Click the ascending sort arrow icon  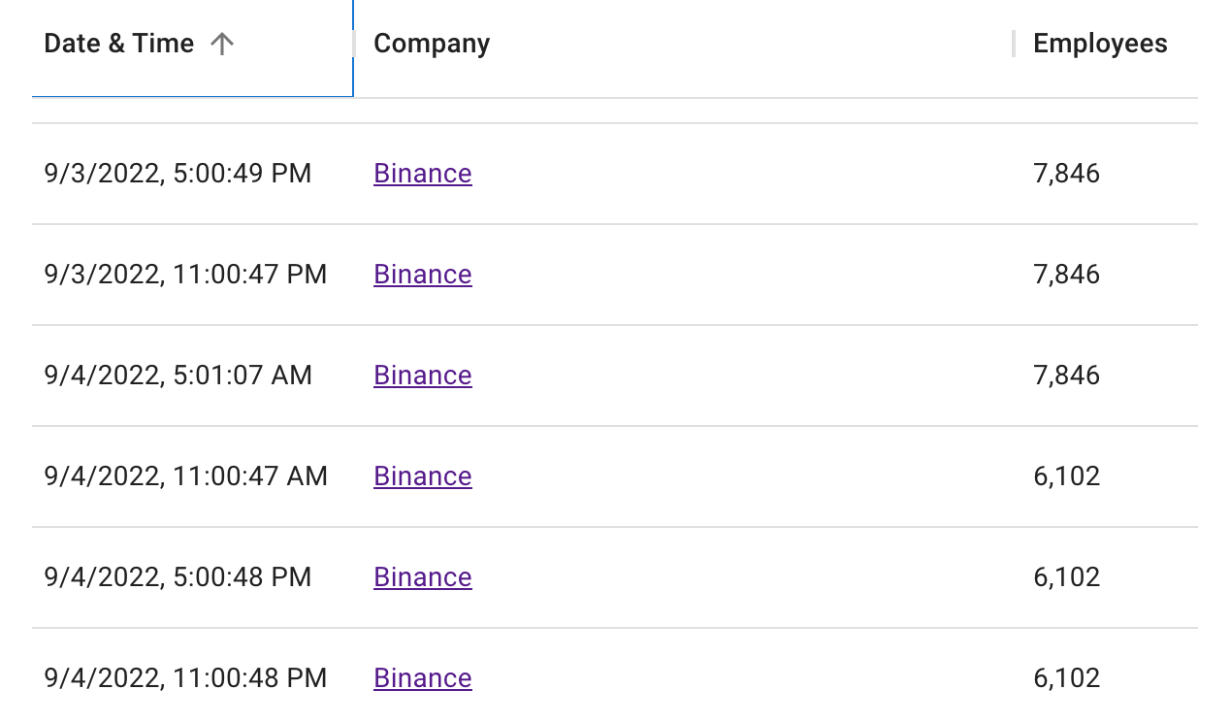(222, 44)
